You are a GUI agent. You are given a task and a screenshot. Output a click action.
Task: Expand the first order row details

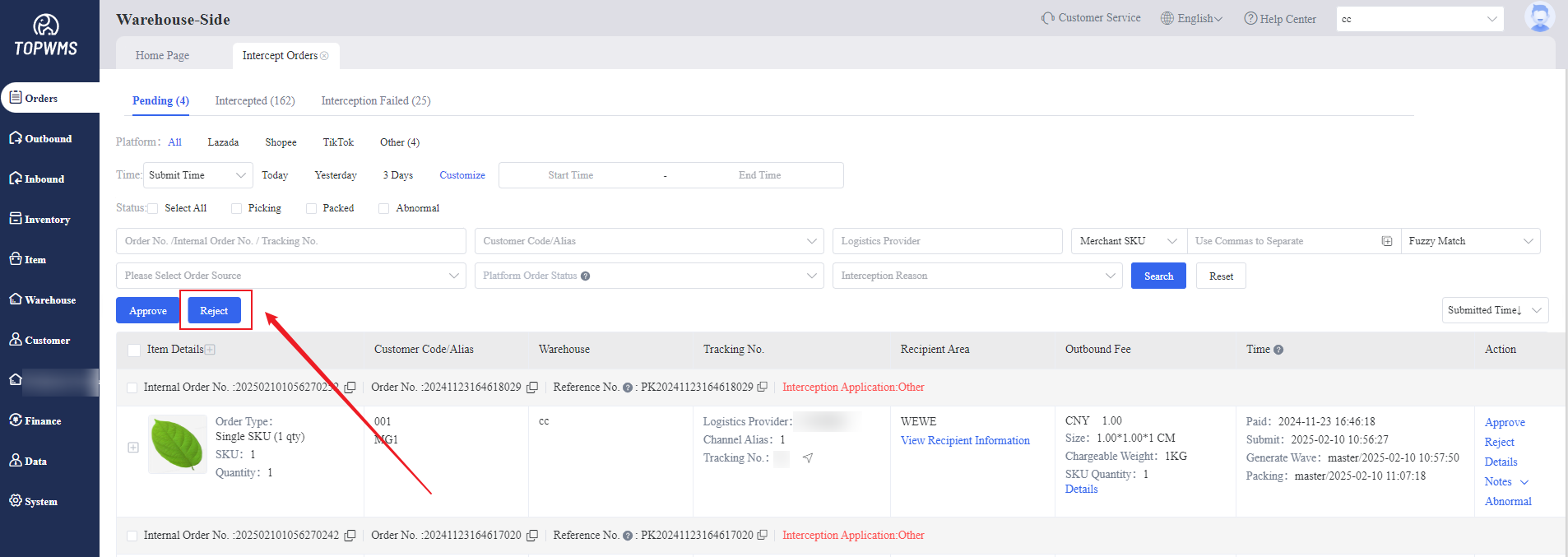(133, 448)
